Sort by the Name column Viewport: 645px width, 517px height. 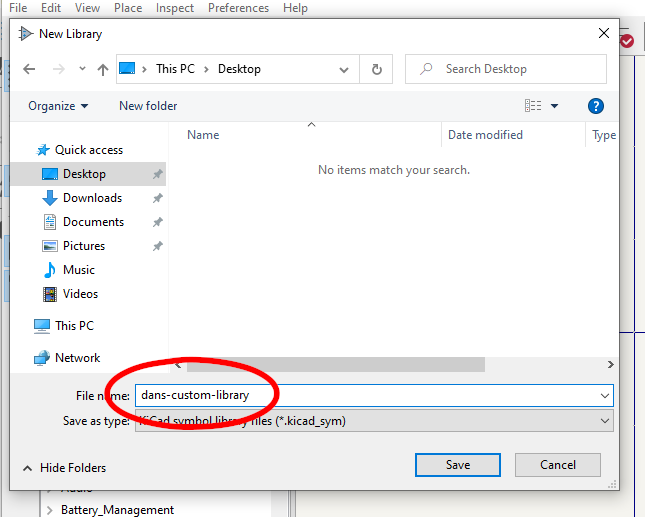click(x=203, y=135)
